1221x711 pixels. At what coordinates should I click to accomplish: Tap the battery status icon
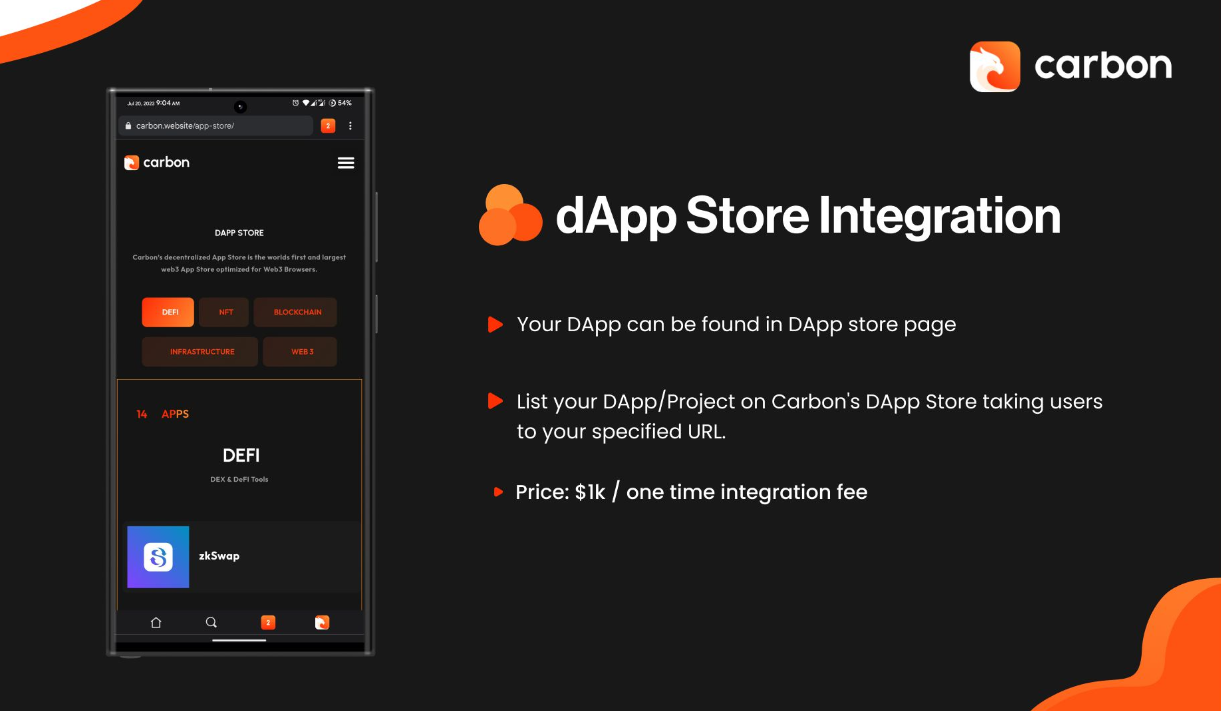(330, 102)
